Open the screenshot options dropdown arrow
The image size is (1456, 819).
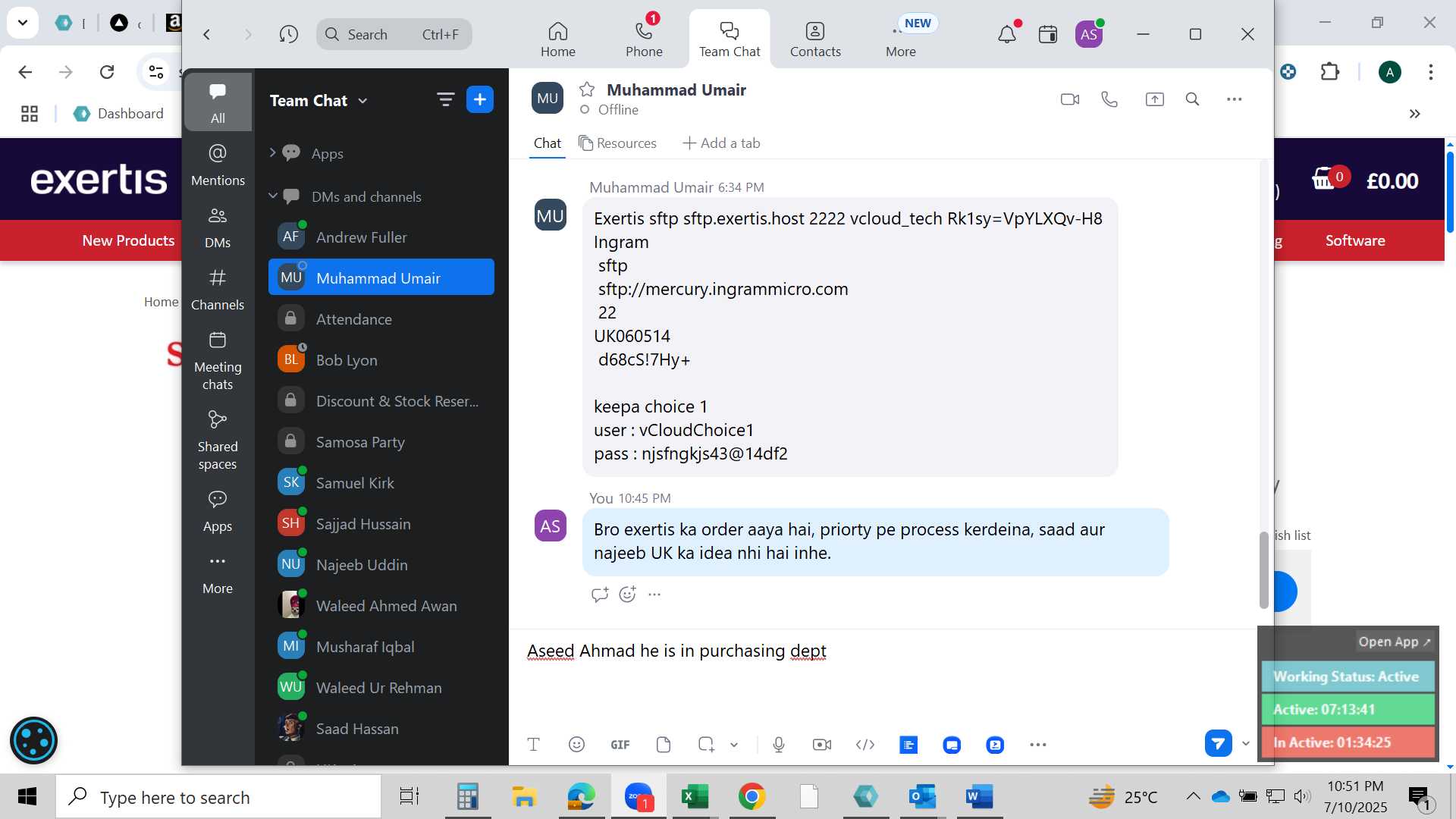point(734,745)
